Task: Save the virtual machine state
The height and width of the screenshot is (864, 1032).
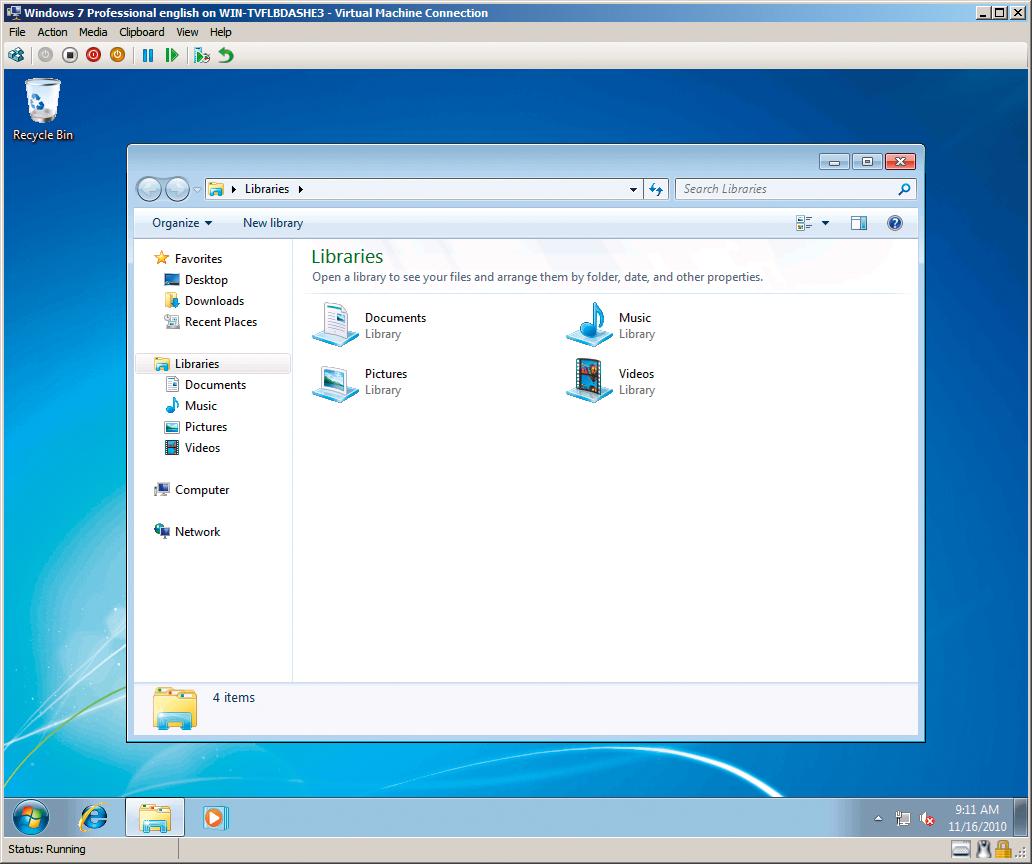Action: click(116, 55)
